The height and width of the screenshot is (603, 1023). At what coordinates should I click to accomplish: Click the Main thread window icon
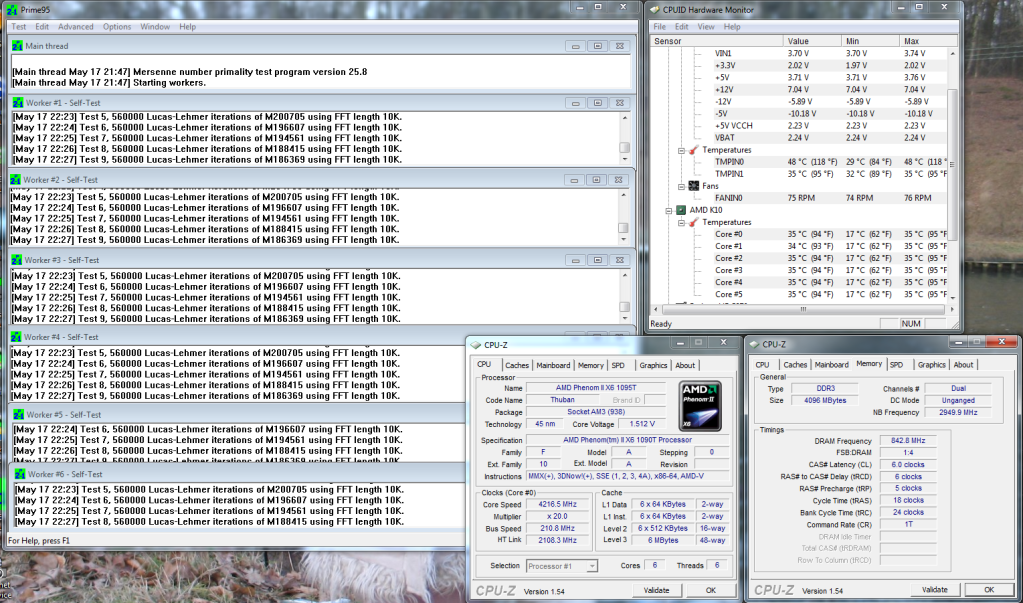coord(17,46)
